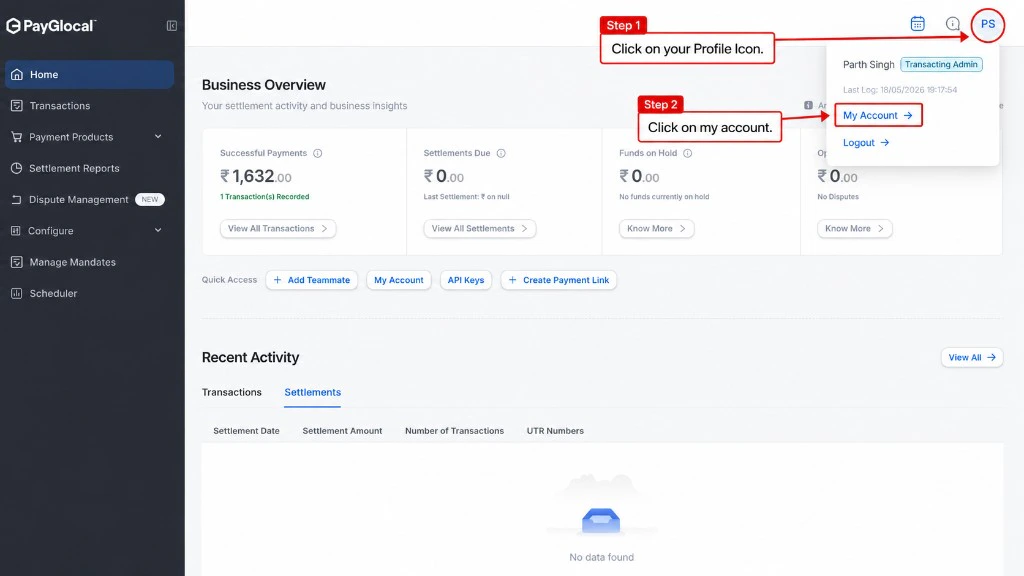Click View All in Recent Activity

(972, 357)
